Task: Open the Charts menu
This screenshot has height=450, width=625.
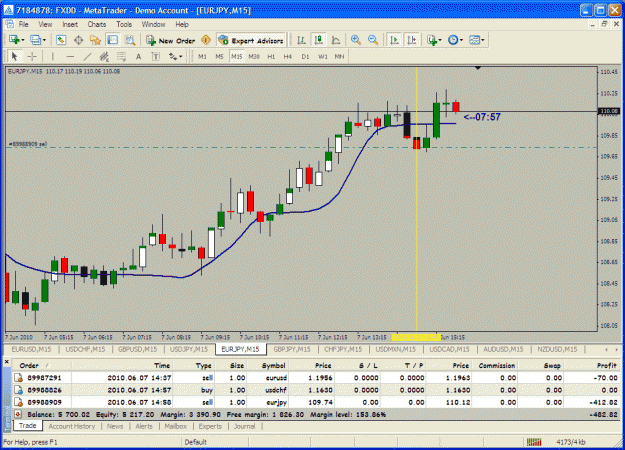Action: tap(97, 24)
